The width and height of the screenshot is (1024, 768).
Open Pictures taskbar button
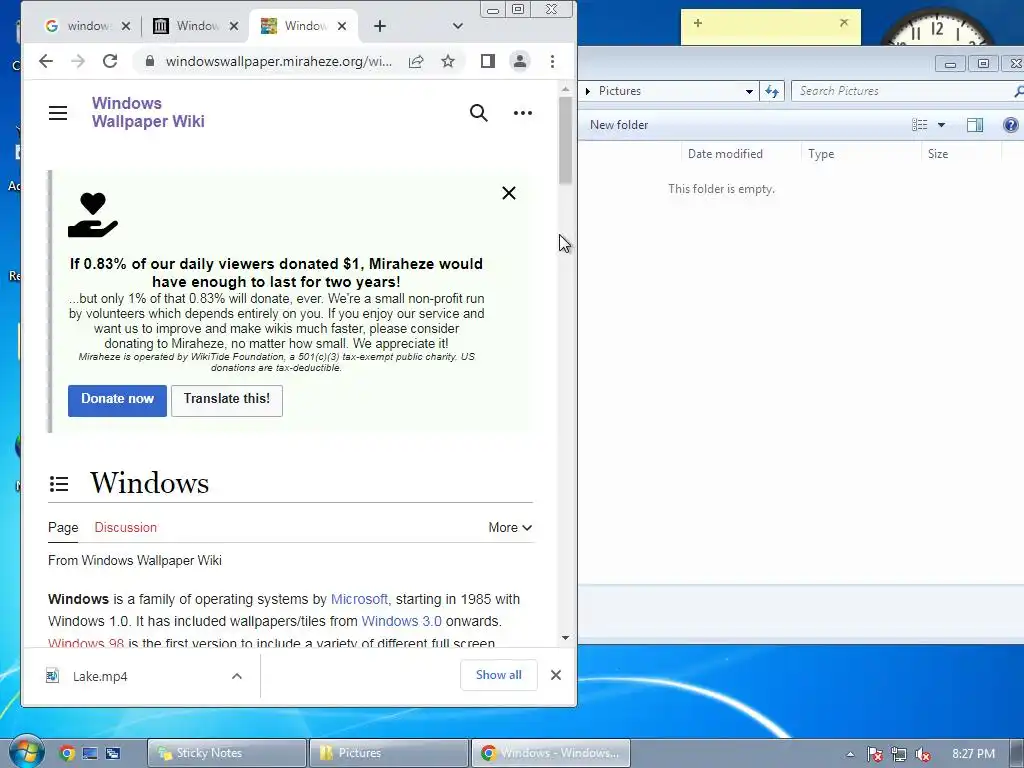click(x=389, y=753)
